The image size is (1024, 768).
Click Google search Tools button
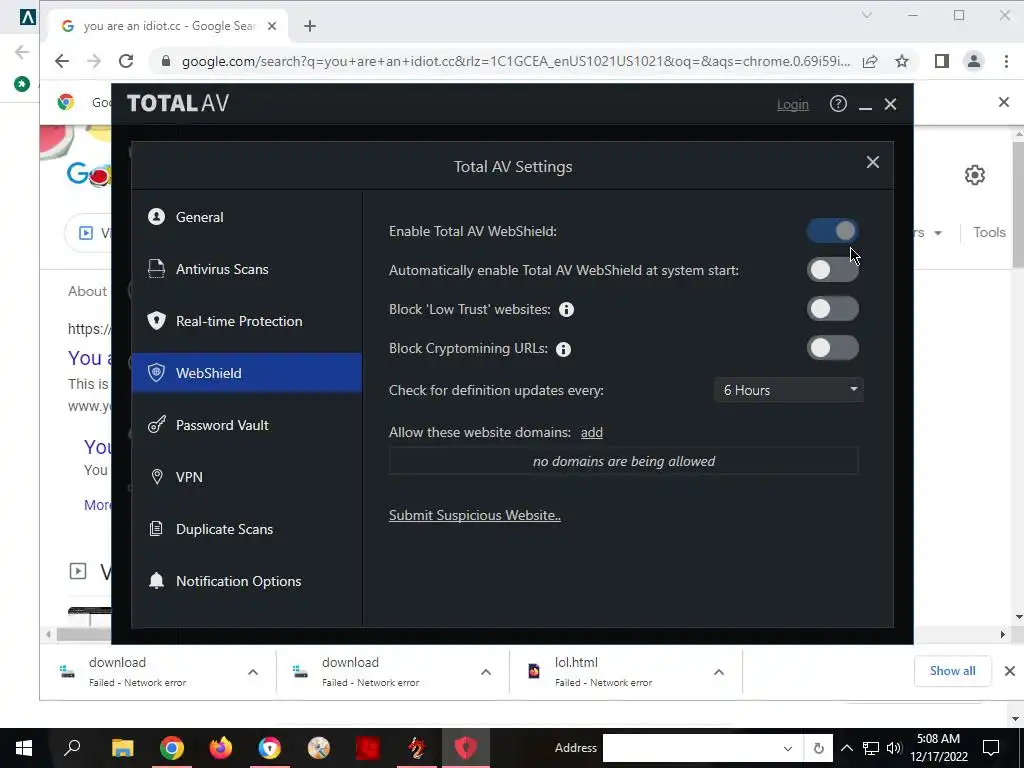[989, 232]
